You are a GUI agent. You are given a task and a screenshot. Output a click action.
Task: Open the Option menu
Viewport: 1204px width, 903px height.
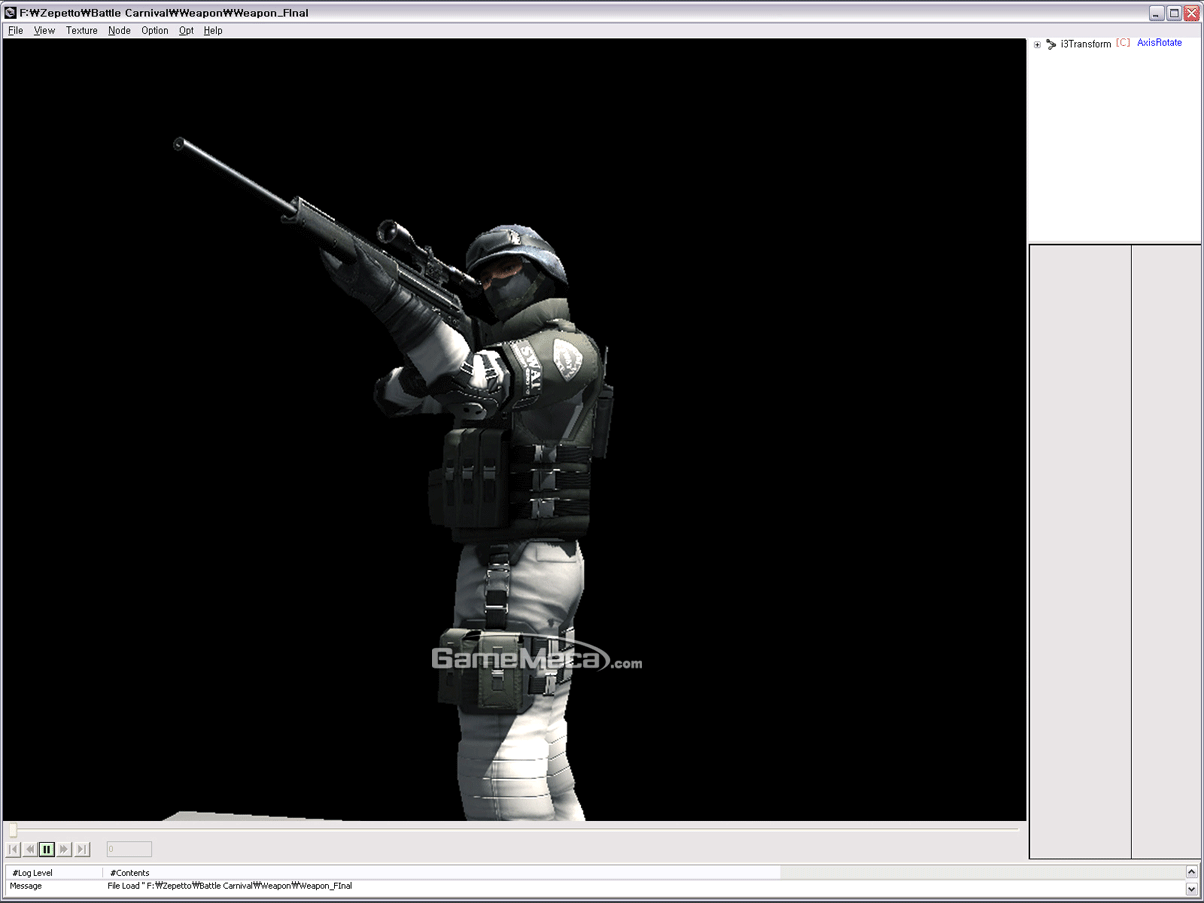[154, 30]
